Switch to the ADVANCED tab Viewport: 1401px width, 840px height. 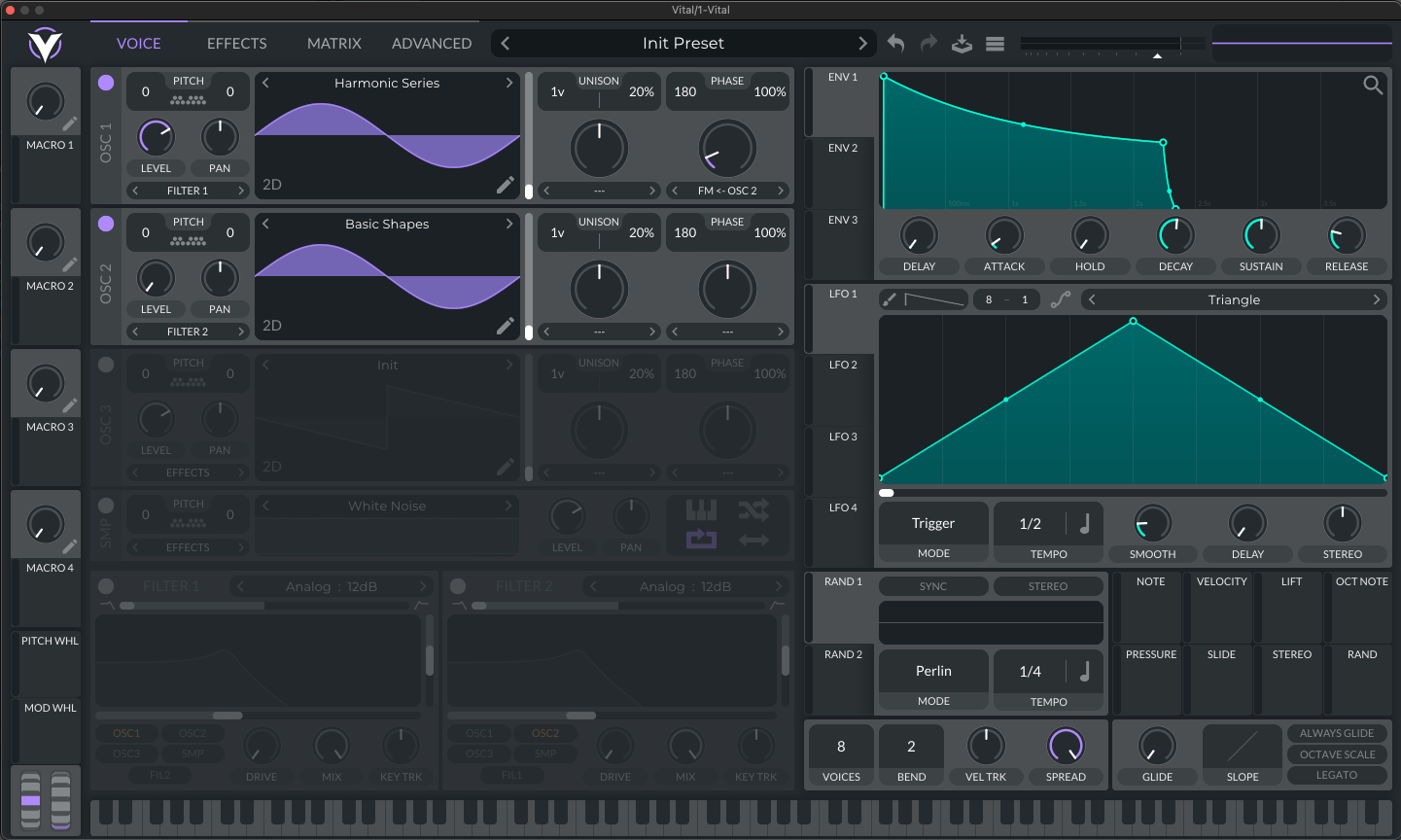432,44
